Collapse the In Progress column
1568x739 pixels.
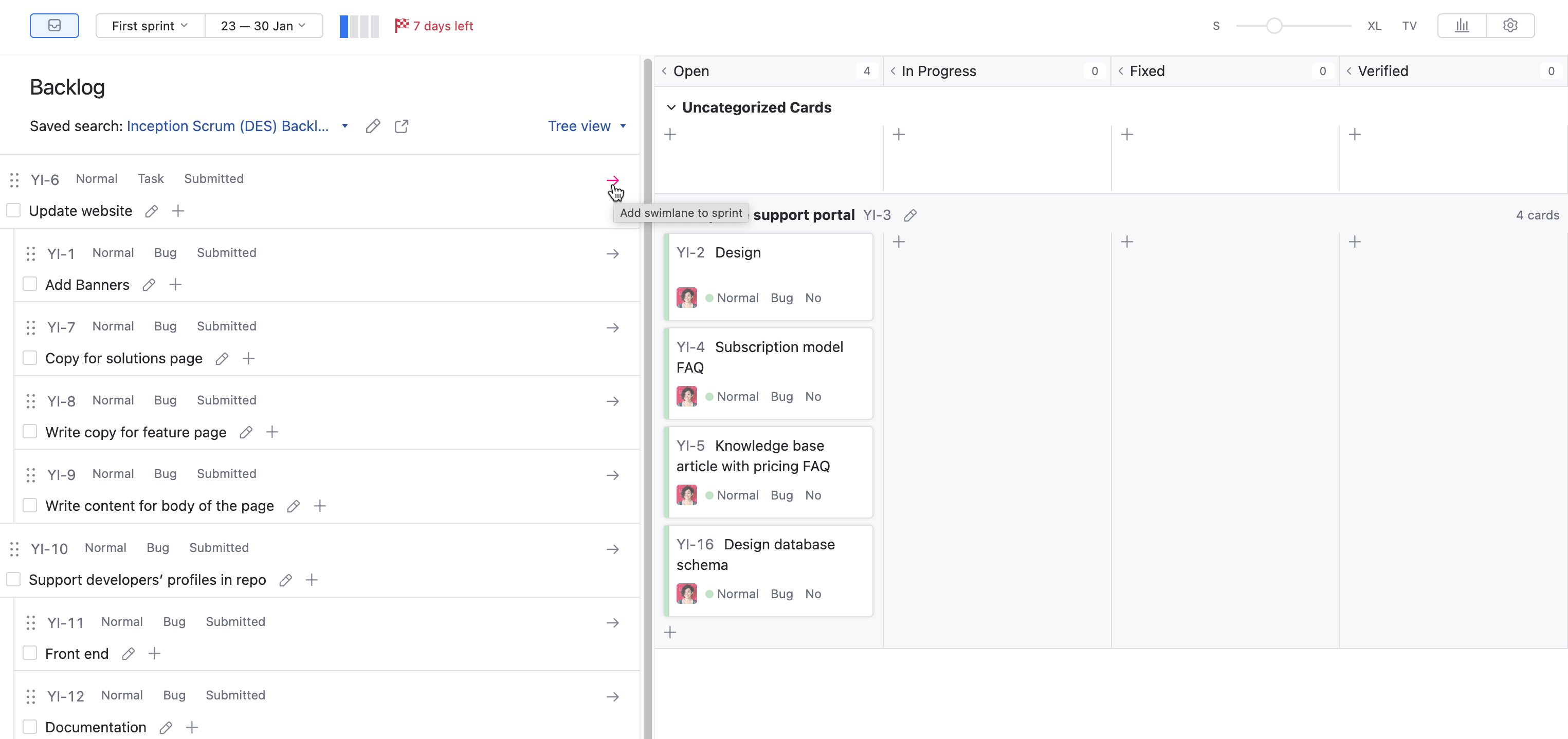[x=892, y=71]
